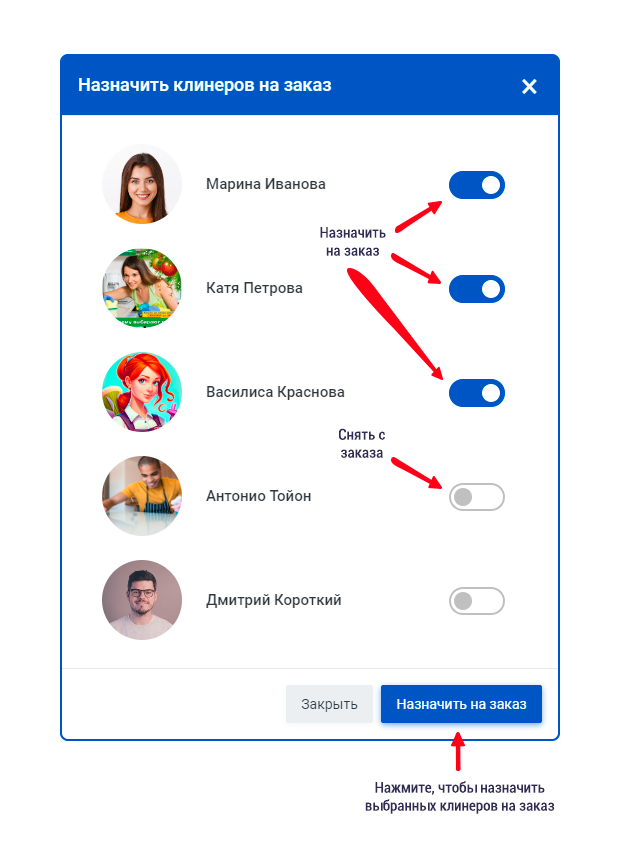Image resolution: width=623 pixels, height=853 pixels.
Task: Turn on Дмитрий Короткий's toggle
Action: 477,601
